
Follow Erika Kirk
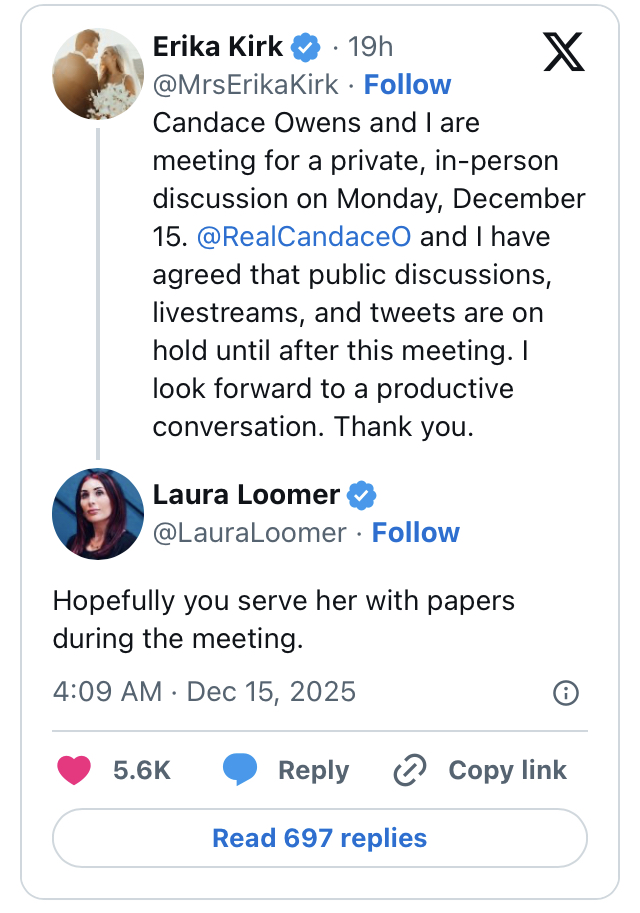(407, 85)
